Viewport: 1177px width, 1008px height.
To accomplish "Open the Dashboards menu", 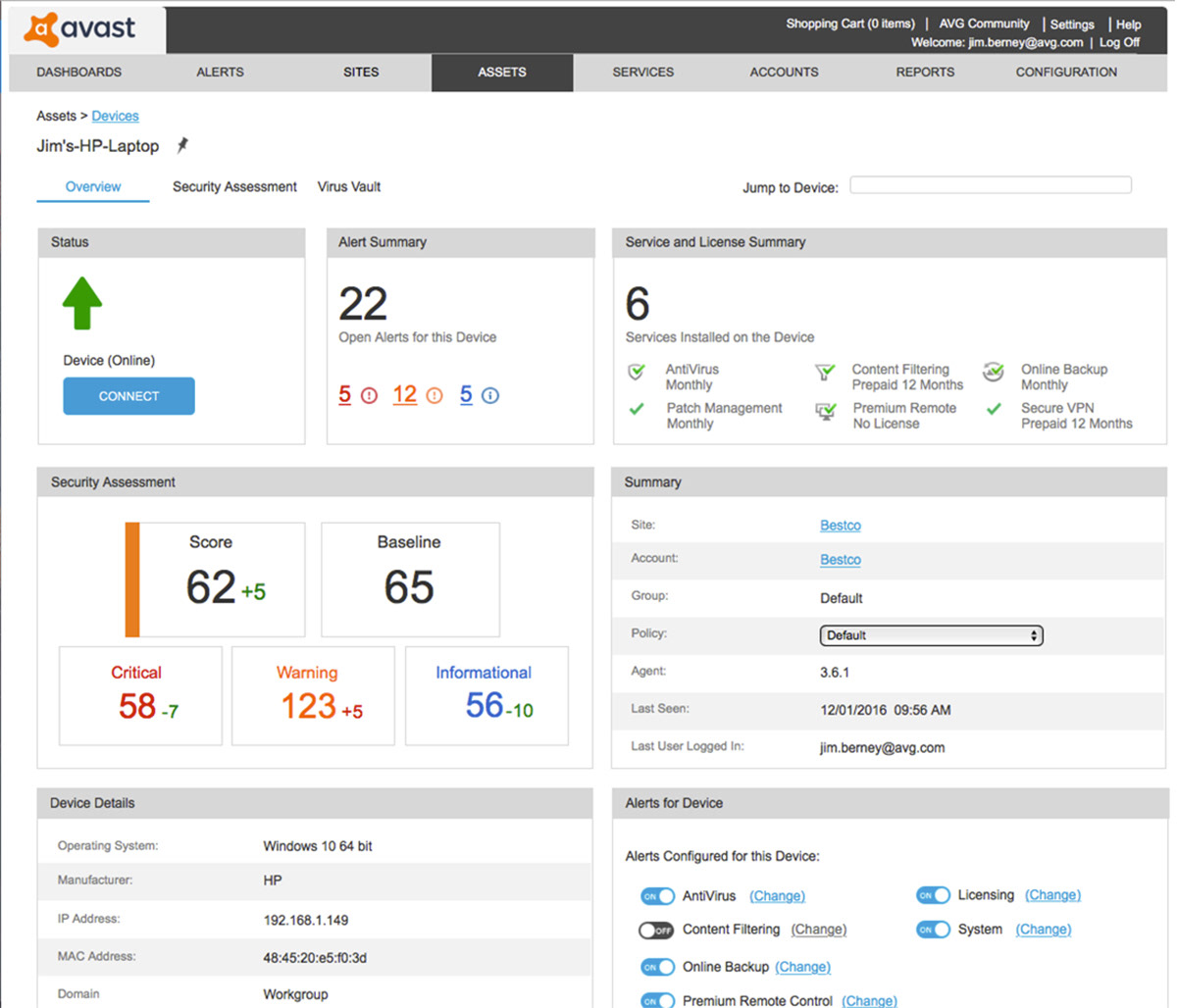I will point(79,73).
